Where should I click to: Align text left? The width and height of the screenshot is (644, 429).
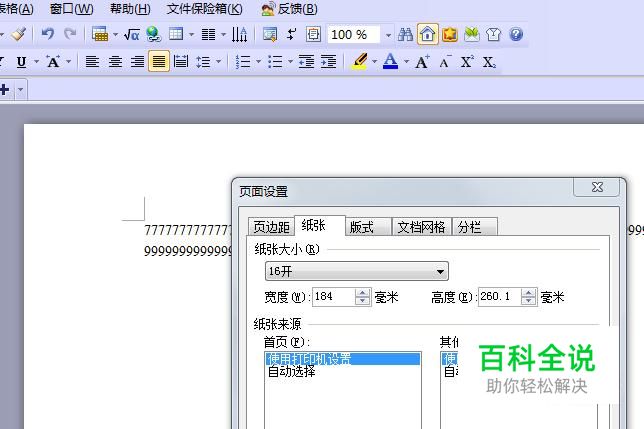click(x=92, y=62)
